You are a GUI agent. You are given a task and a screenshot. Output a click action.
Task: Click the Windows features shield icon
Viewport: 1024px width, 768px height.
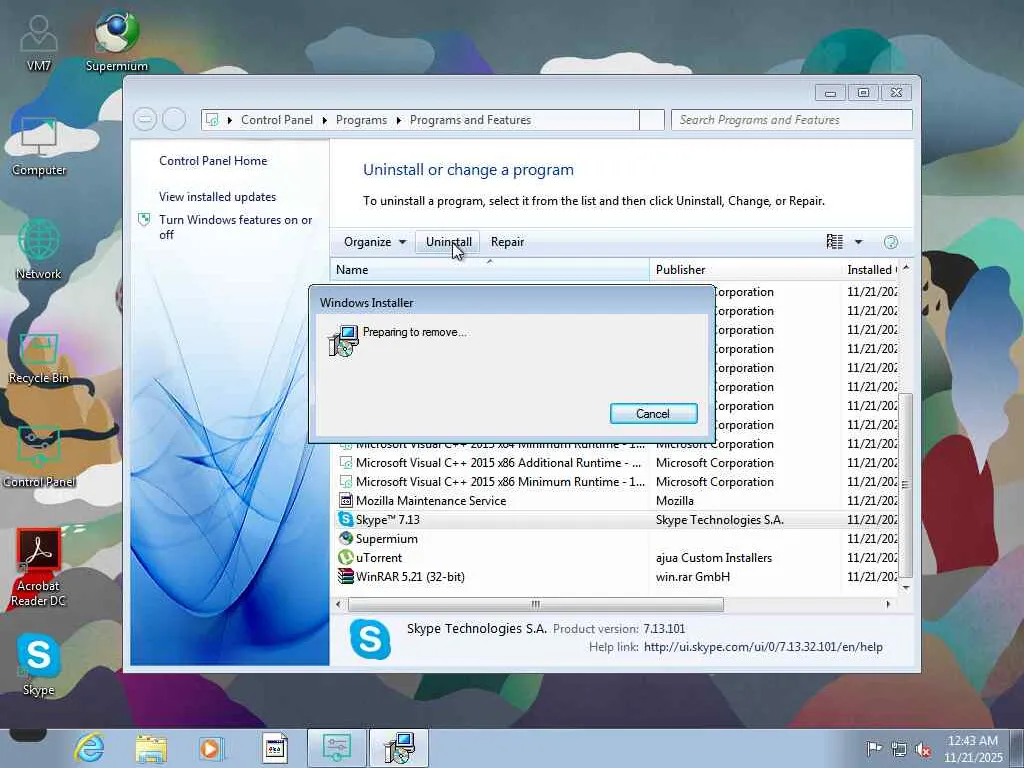pos(144,219)
